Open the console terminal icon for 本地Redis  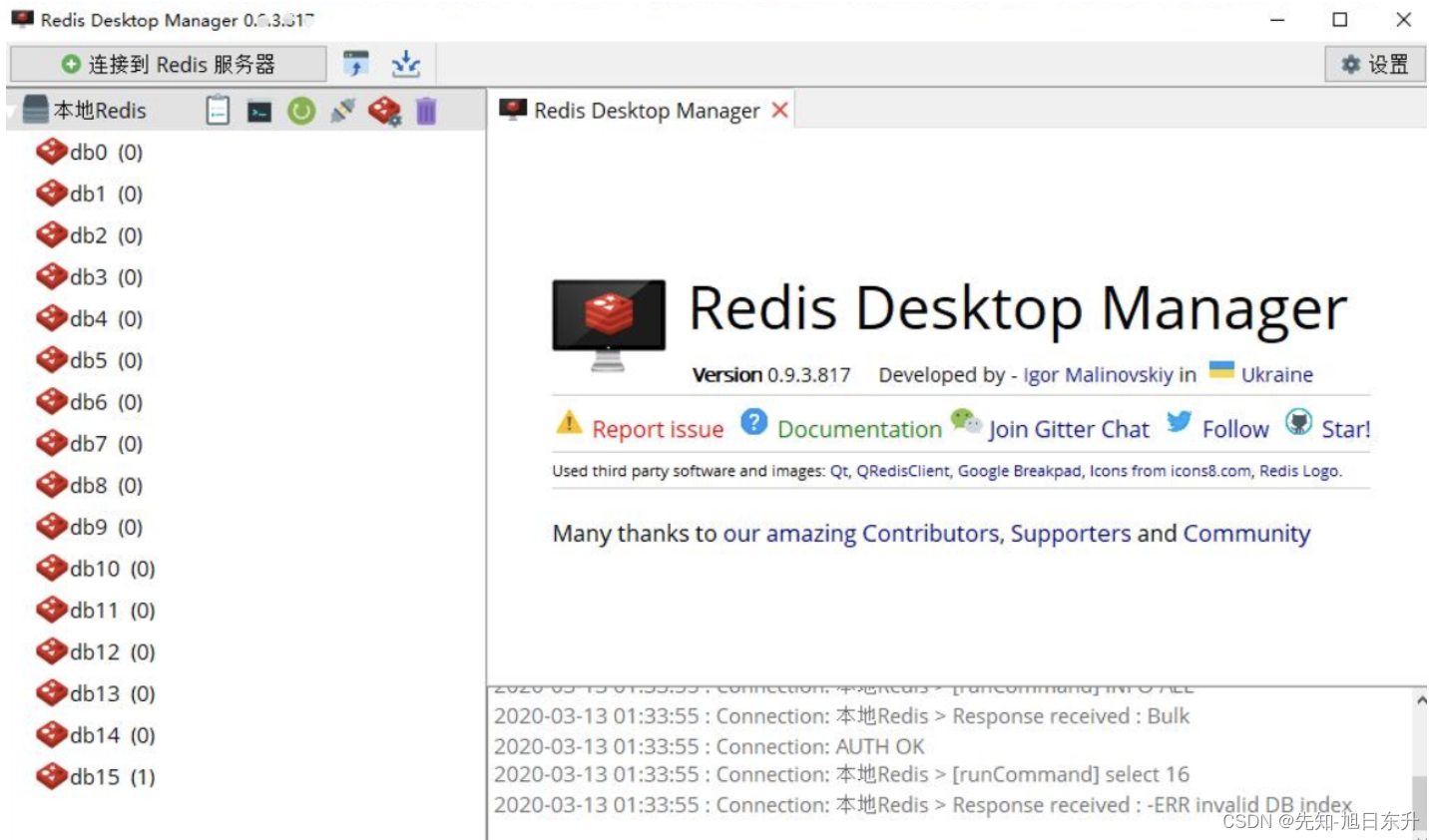pos(259,112)
